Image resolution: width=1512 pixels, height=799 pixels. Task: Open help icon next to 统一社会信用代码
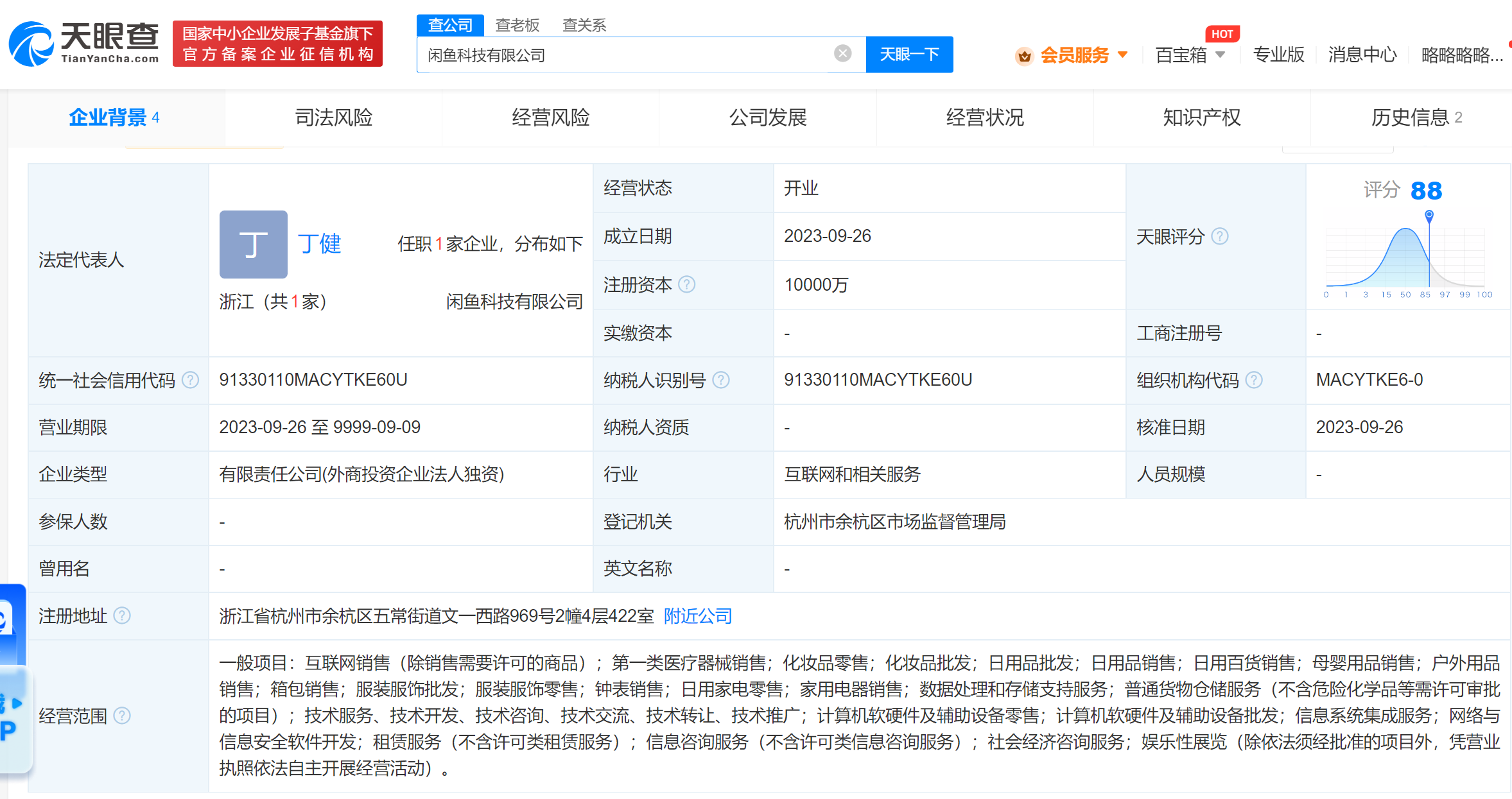point(190,380)
